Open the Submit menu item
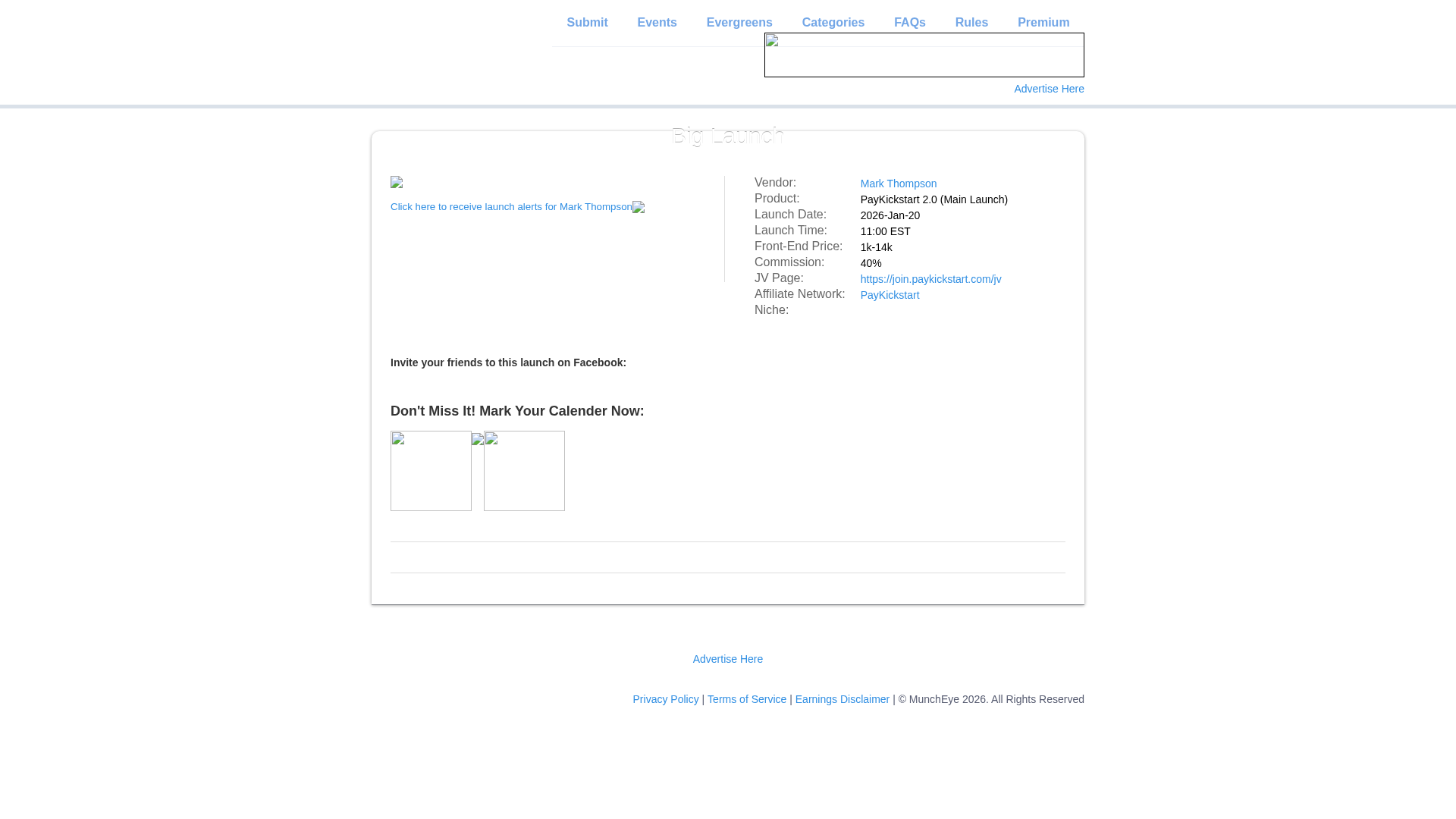 (x=587, y=23)
